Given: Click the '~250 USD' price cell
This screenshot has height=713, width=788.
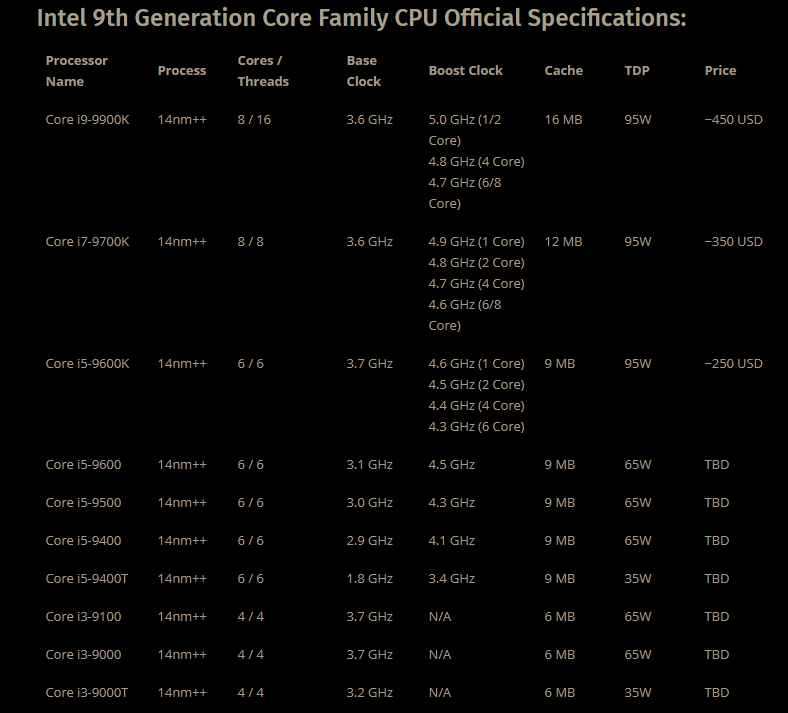Looking at the screenshot, I should (733, 364).
